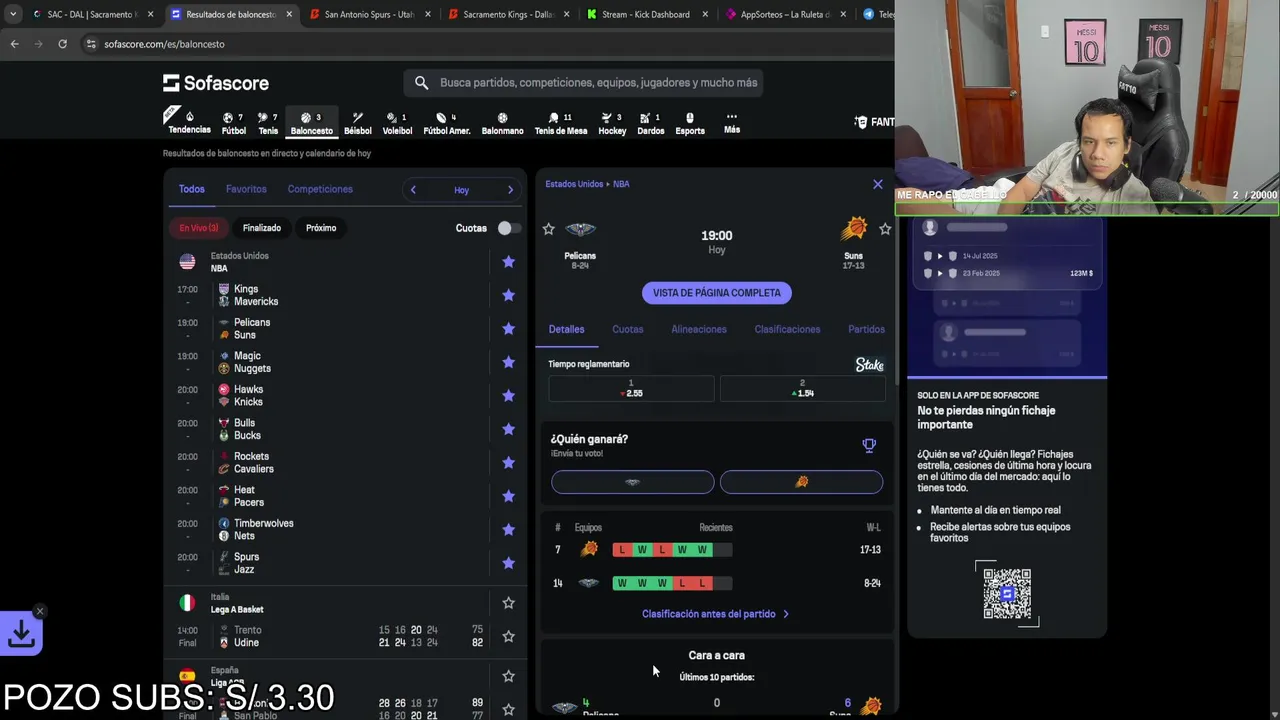Toggle favorite star for Timberwolves Nets game

click(x=508, y=530)
